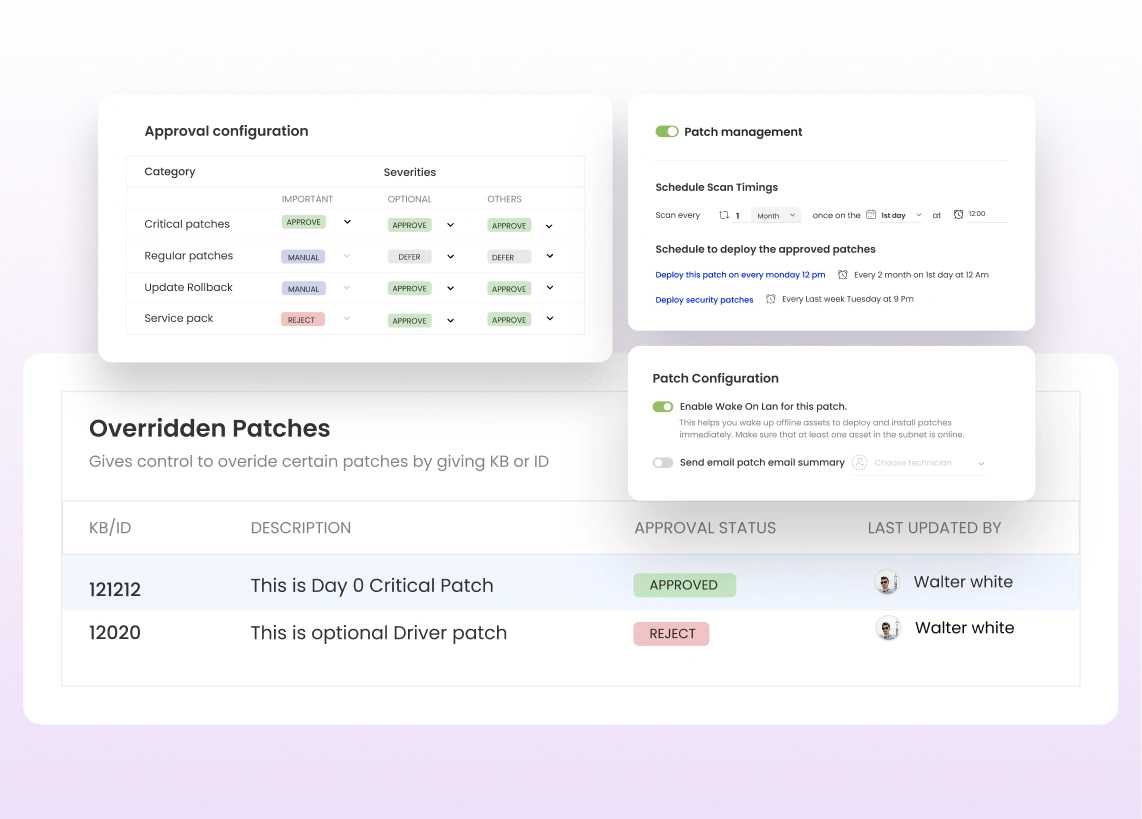The width and height of the screenshot is (1142, 819).
Task: Click the technician user icon
Action: 859,463
